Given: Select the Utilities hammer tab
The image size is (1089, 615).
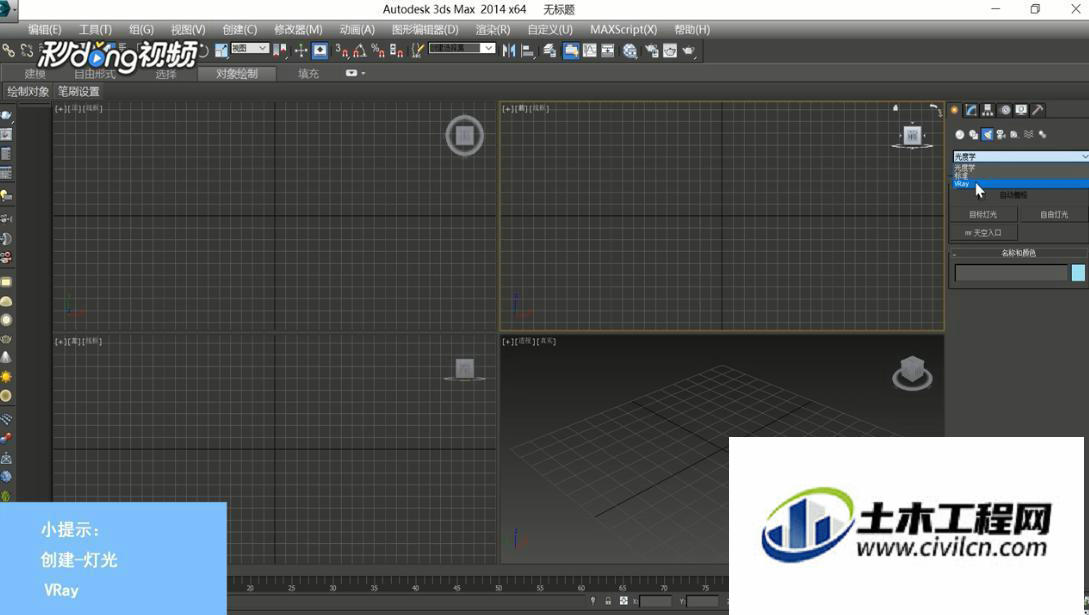Looking at the screenshot, I should pos(1038,110).
